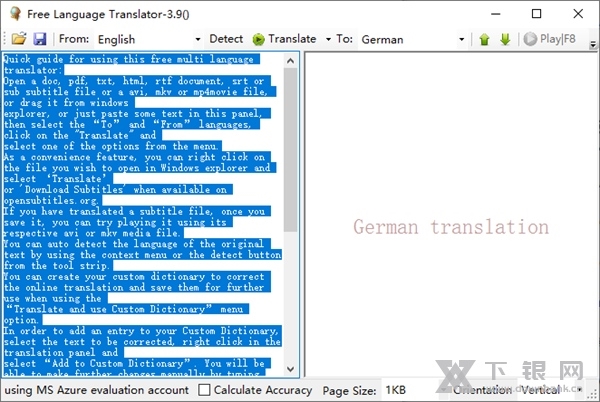
Task: Click the save floppy disk icon
Action: click(40, 39)
